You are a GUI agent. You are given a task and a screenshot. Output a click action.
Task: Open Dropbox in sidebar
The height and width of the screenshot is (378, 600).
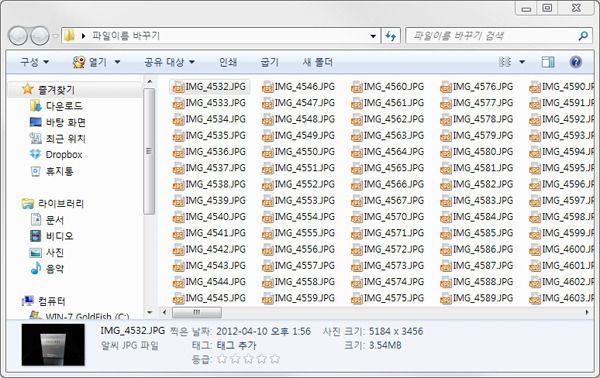tap(64, 155)
